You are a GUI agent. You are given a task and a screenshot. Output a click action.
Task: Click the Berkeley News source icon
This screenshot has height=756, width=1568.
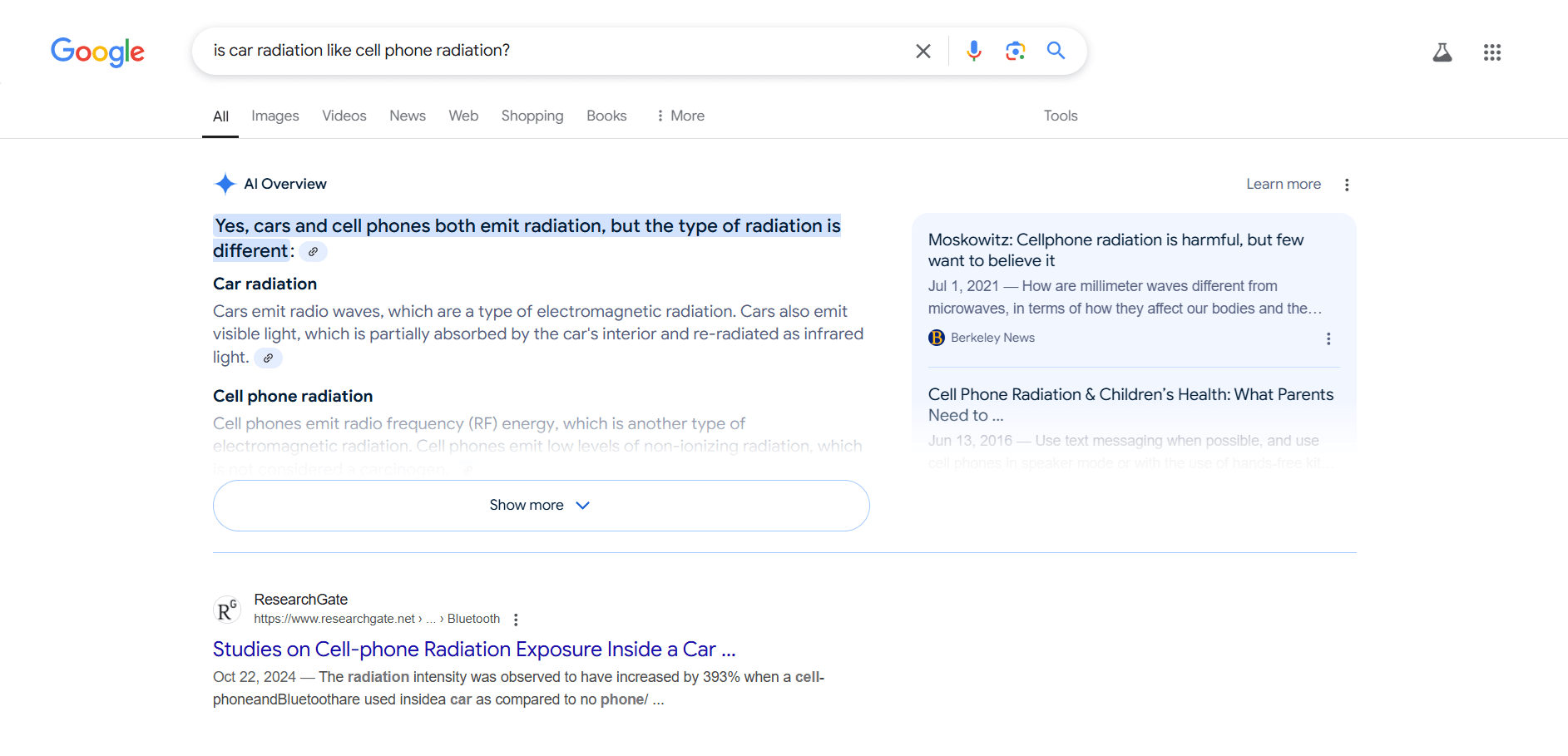937,338
